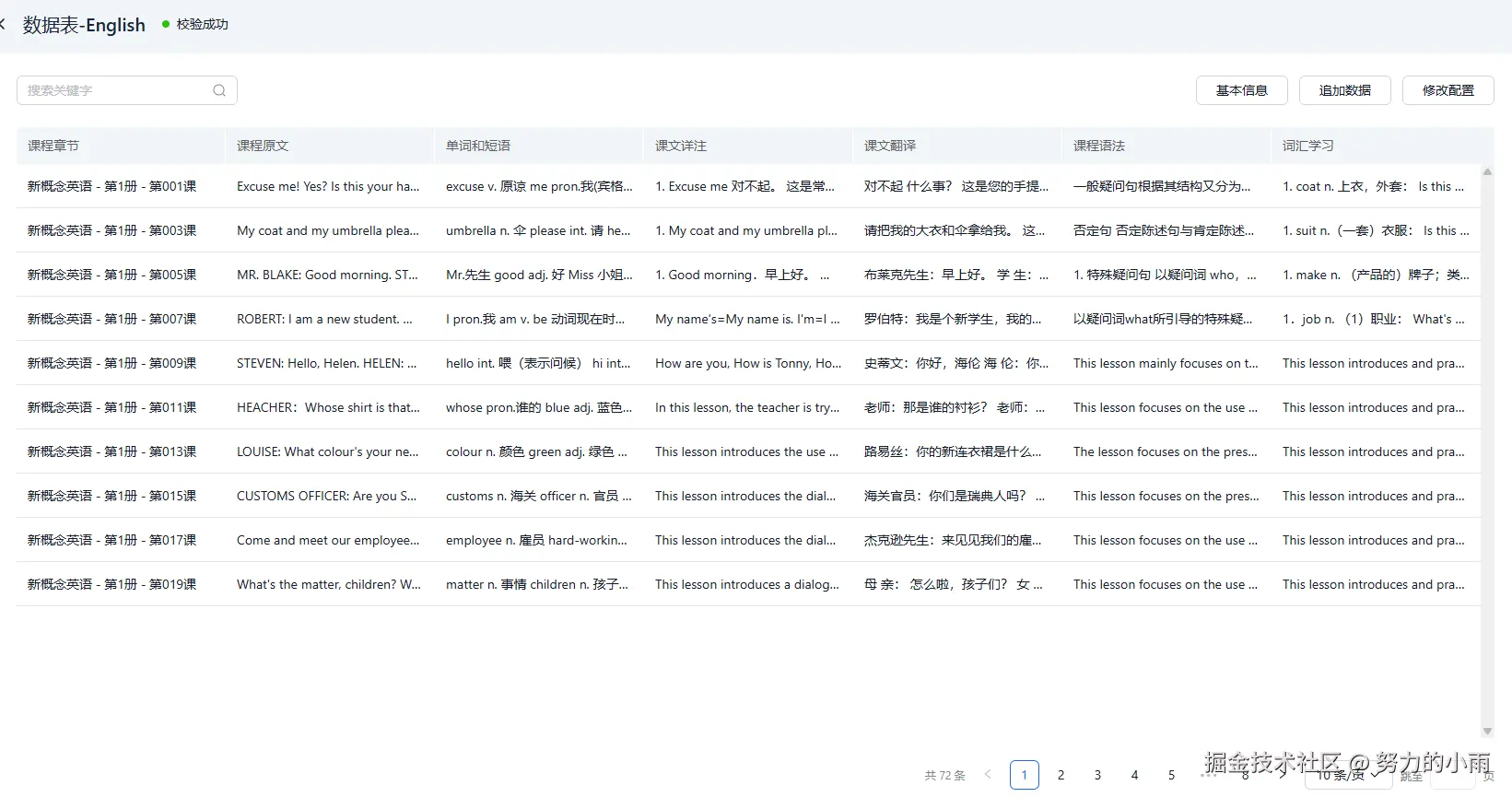
Task: Click cell 'STEVEN: Hello, Helen. HELEN: ...'
Action: click(327, 363)
